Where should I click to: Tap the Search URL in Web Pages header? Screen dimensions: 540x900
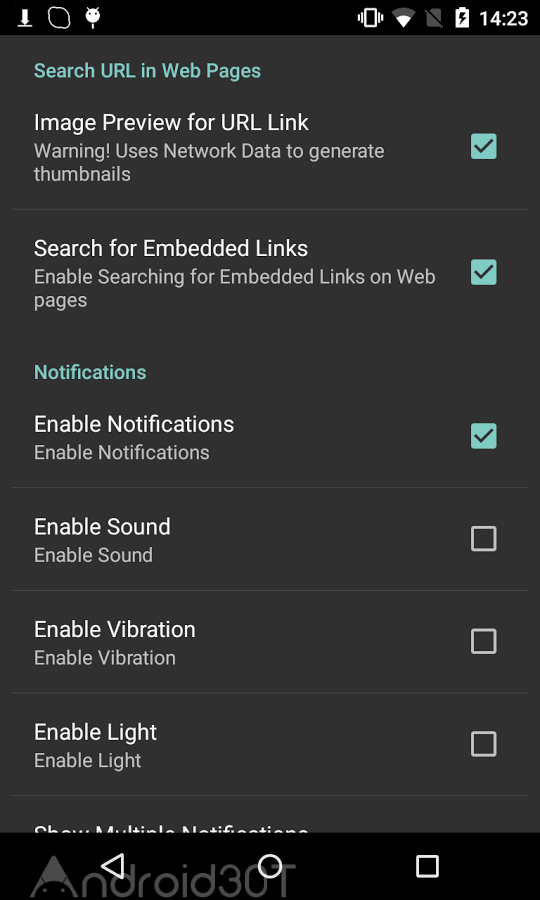pyautogui.click(x=147, y=71)
